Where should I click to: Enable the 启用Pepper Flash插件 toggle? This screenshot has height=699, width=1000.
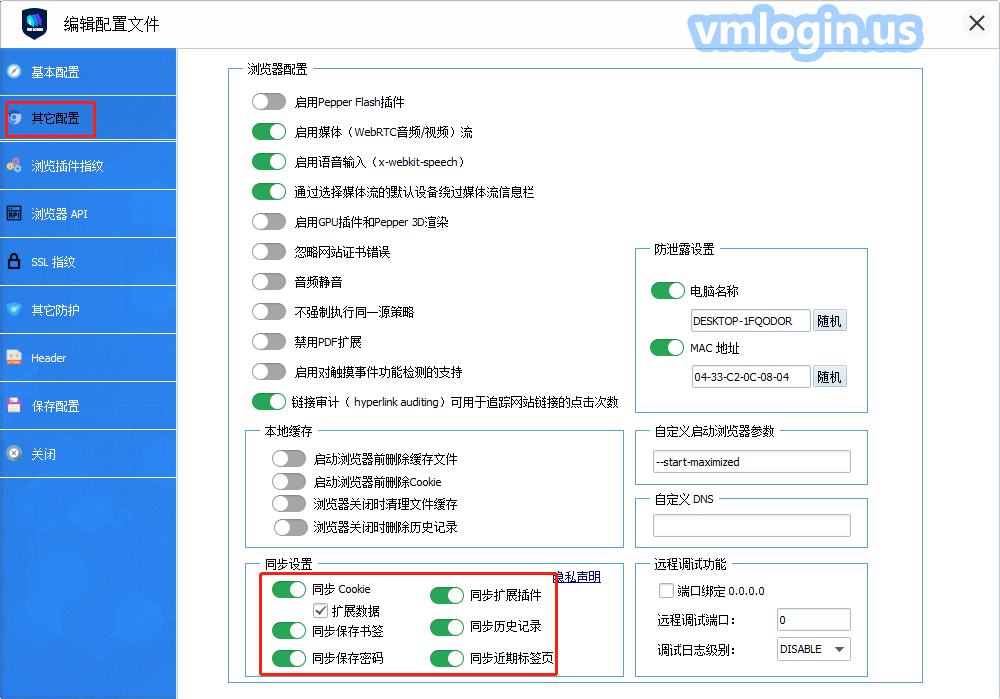pos(269,102)
